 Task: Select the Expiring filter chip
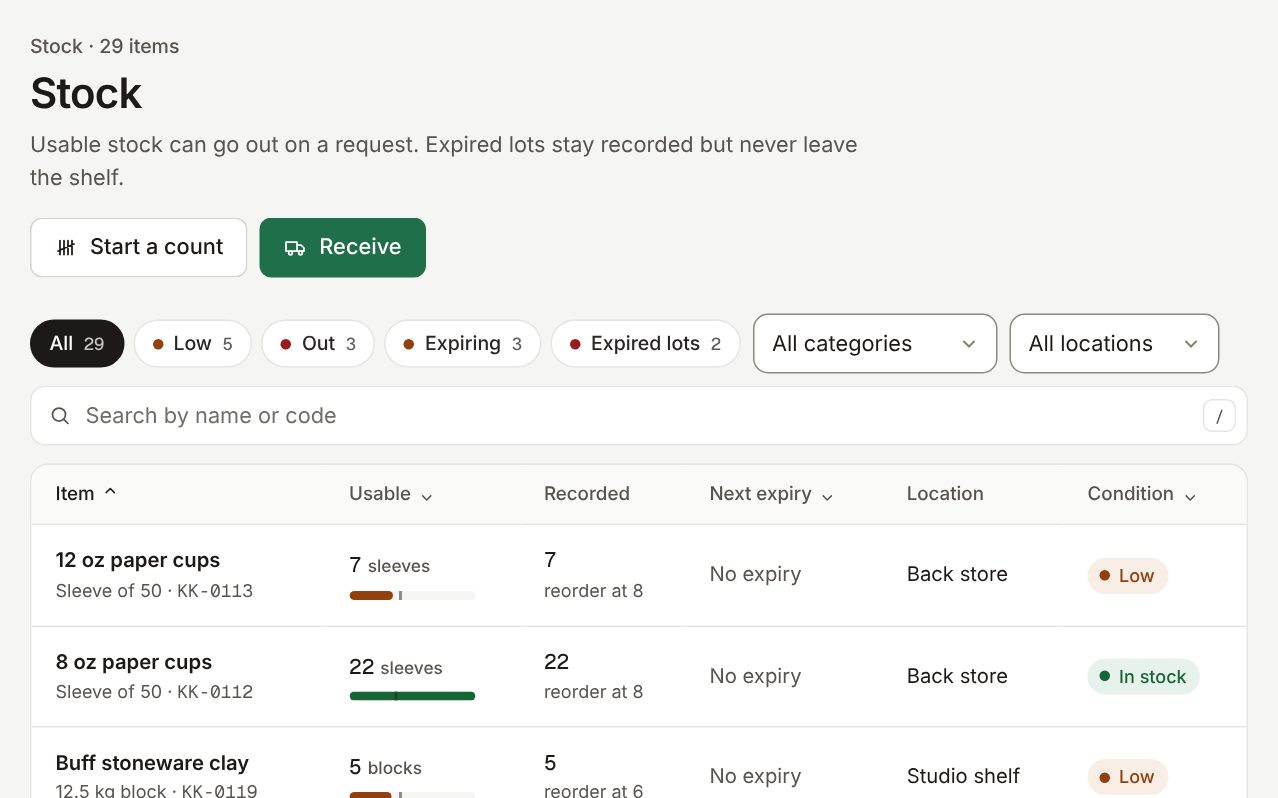click(x=463, y=344)
